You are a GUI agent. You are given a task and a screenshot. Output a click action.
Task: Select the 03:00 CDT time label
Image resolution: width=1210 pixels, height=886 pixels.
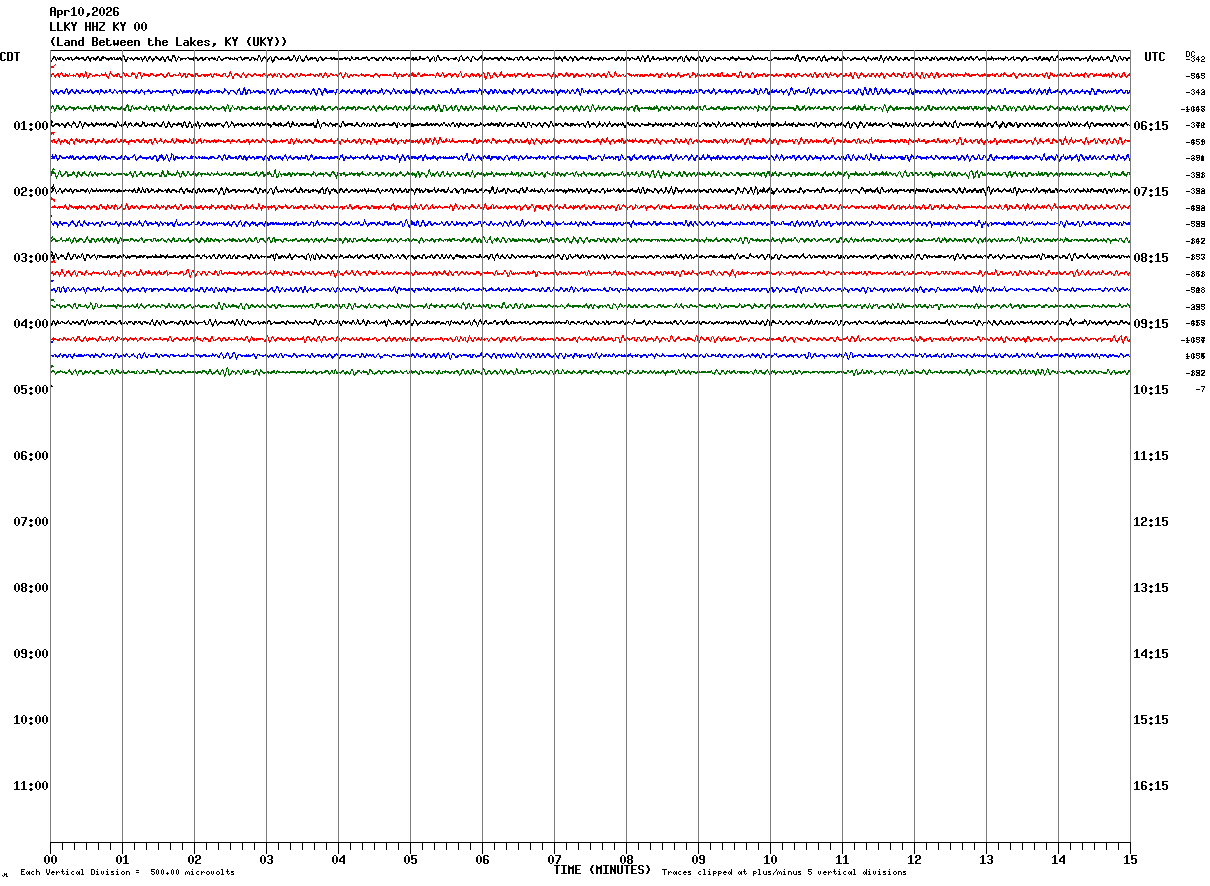[x=31, y=258]
